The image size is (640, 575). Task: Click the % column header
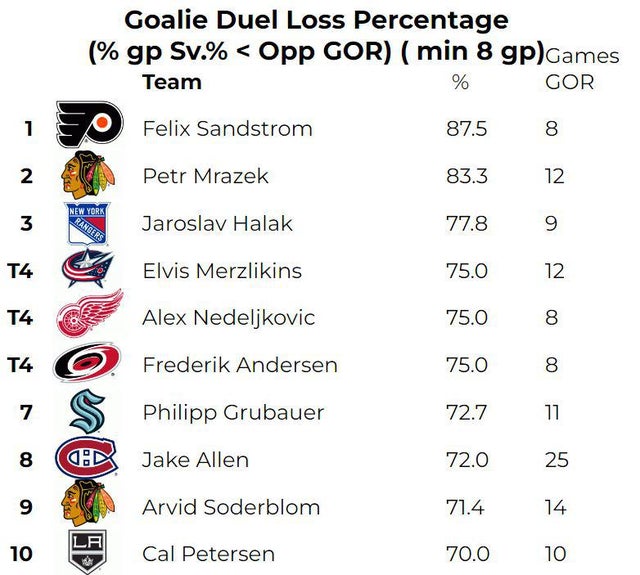pyautogui.click(x=460, y=82)
